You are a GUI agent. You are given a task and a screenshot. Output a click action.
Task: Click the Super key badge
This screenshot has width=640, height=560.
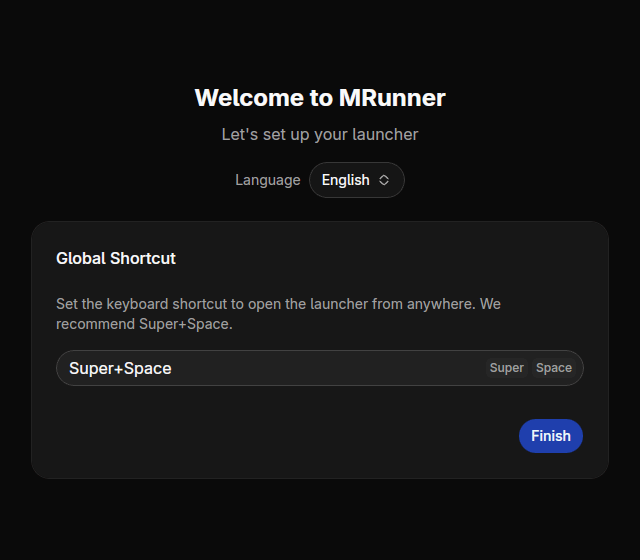click(x=507, y=368)
